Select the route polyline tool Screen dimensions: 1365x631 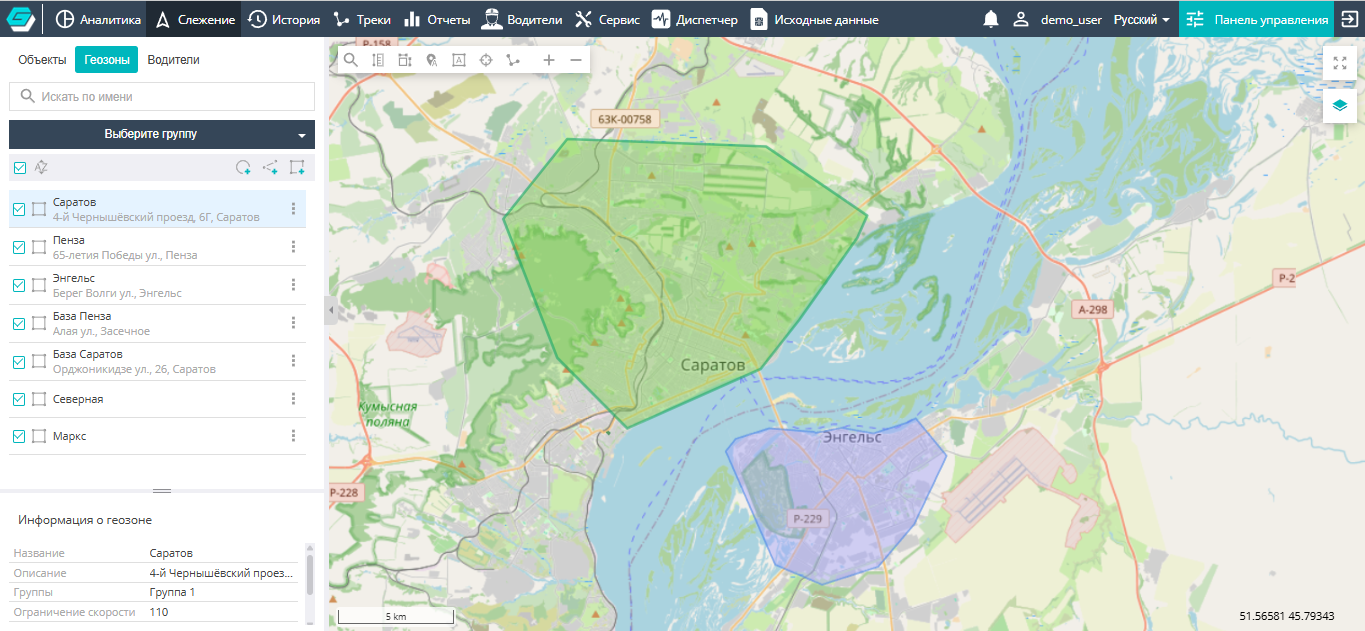click(513, 60)
